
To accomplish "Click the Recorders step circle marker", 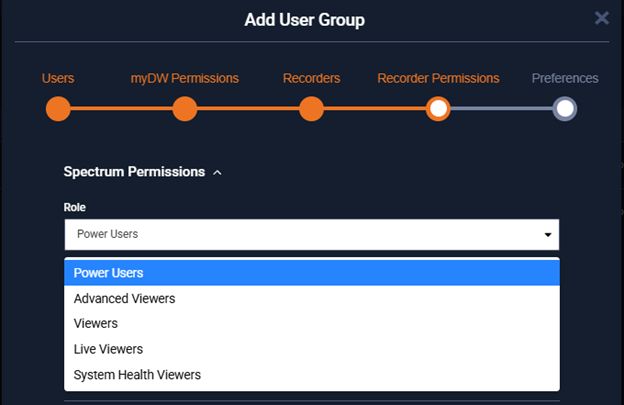I will pos(311,108).
